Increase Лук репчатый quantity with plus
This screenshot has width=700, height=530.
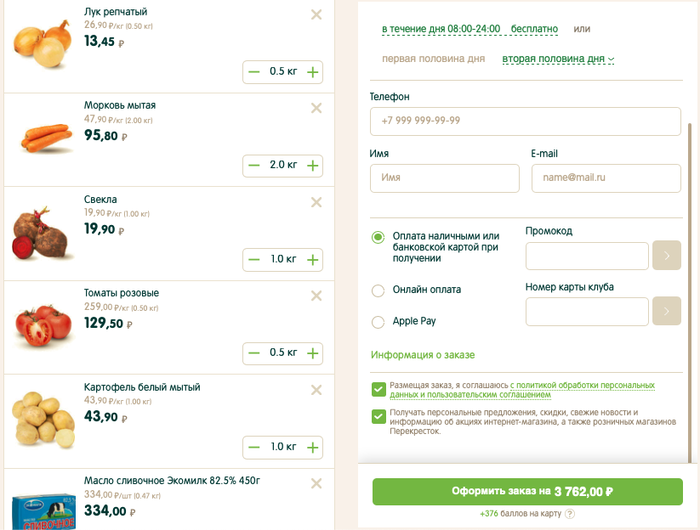[x=313, y=72]
